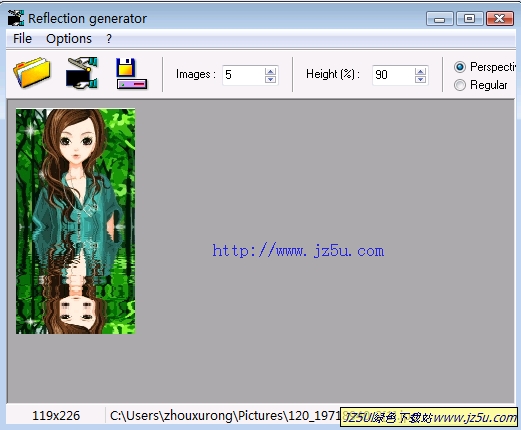
Task: Click the 119x226 size in status bar
Action: 56,416
